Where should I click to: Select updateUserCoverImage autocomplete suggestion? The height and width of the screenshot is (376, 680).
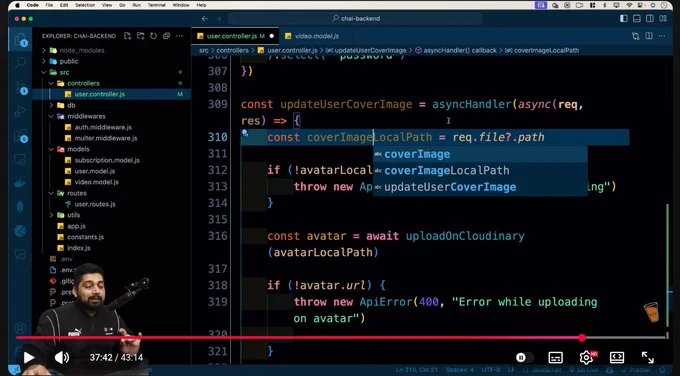[x=480, y=187]
